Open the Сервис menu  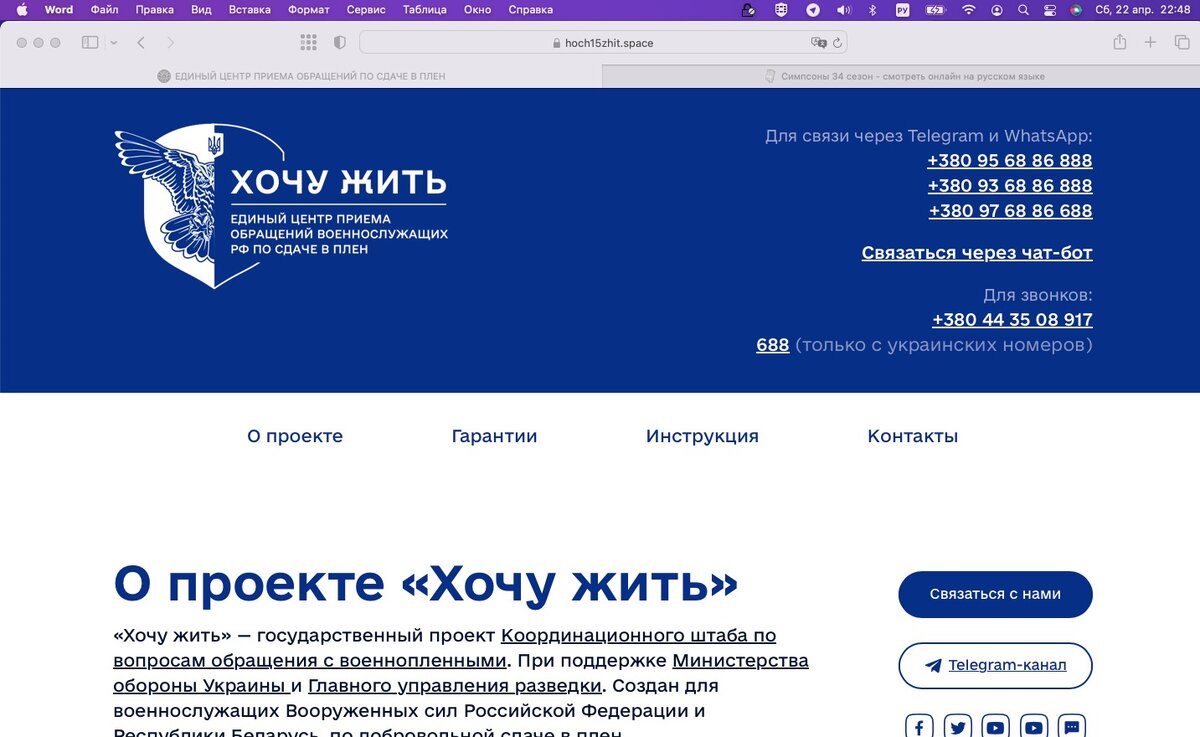tap(366, 10)
